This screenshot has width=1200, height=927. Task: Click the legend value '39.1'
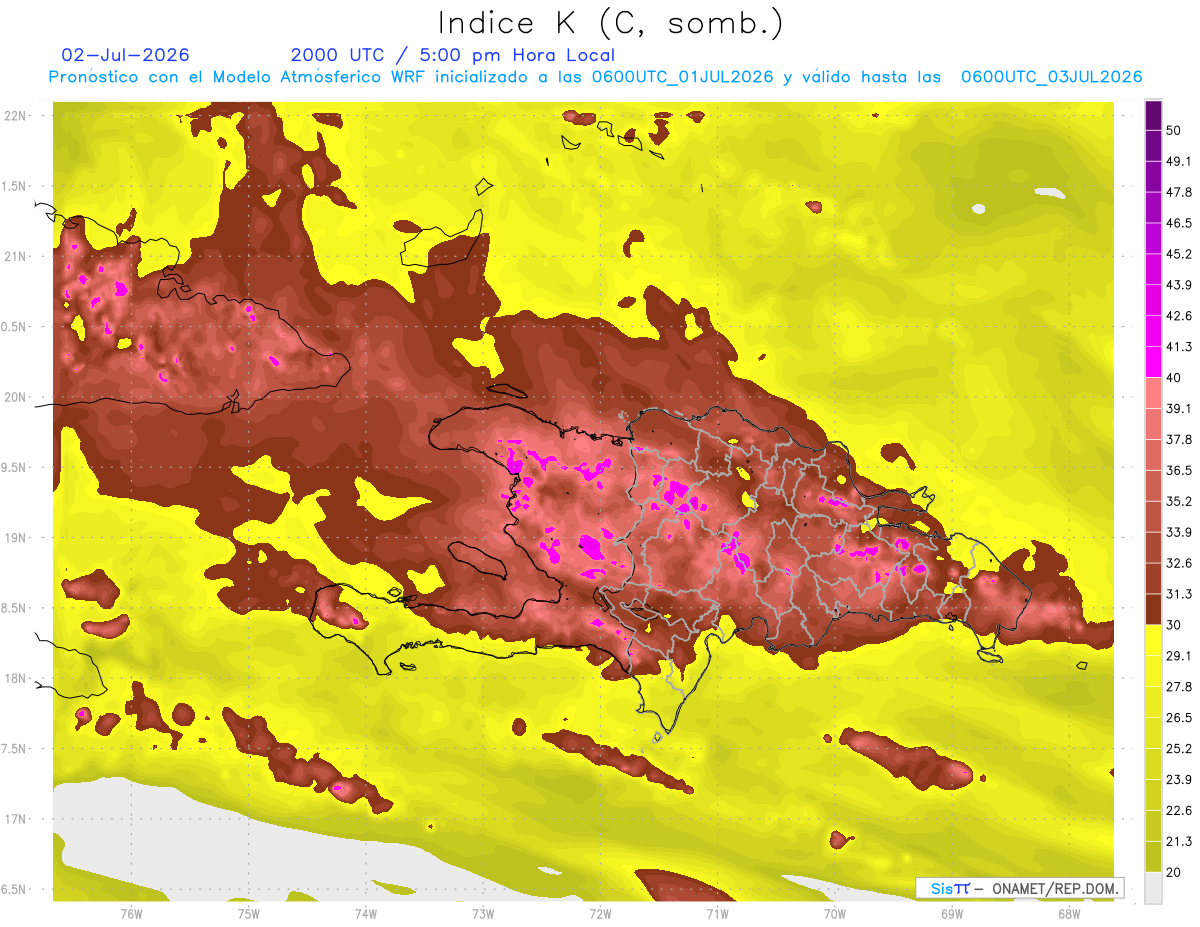[x=1179, y=408]
